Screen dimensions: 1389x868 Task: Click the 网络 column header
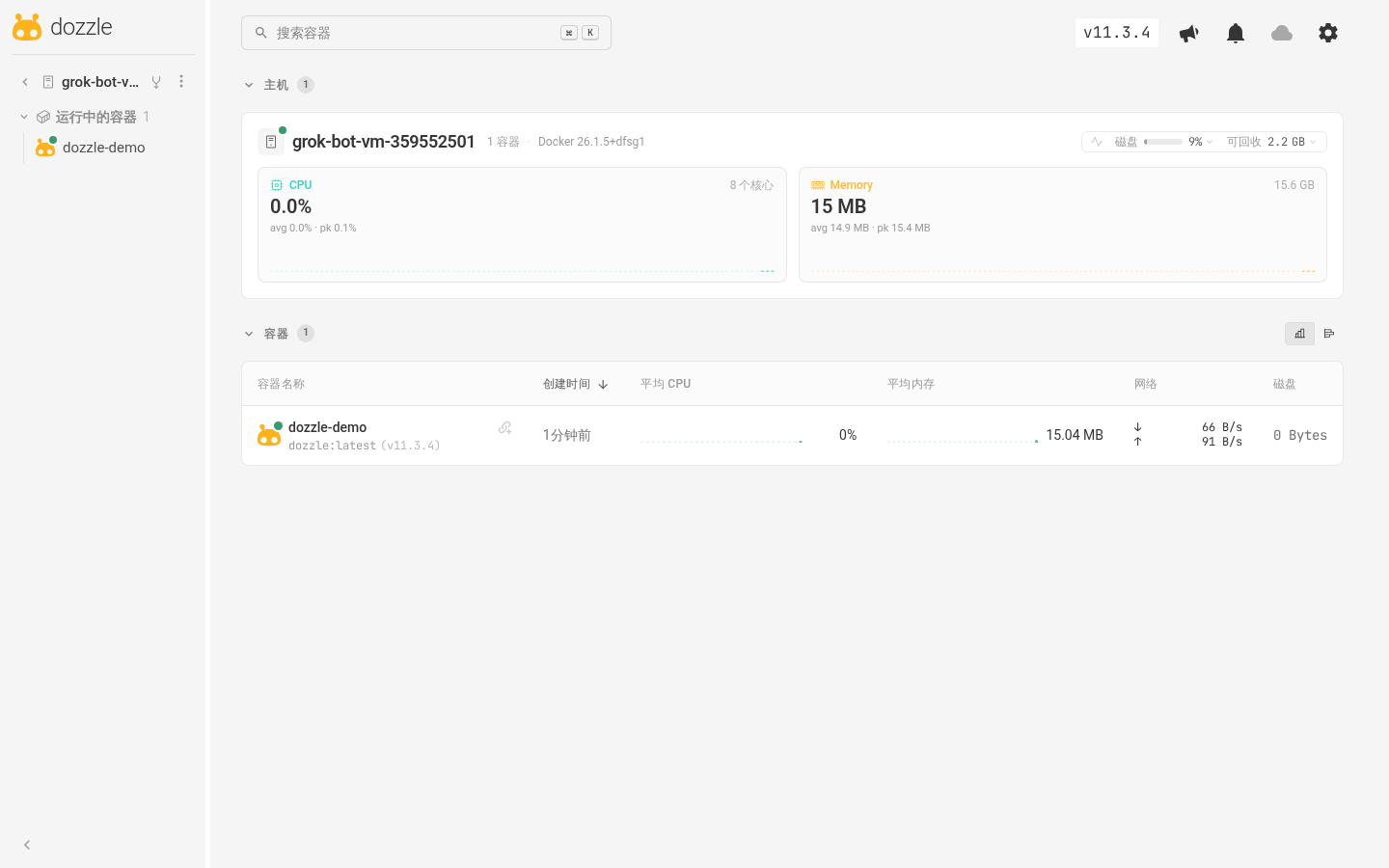[x=1146, y=384]
